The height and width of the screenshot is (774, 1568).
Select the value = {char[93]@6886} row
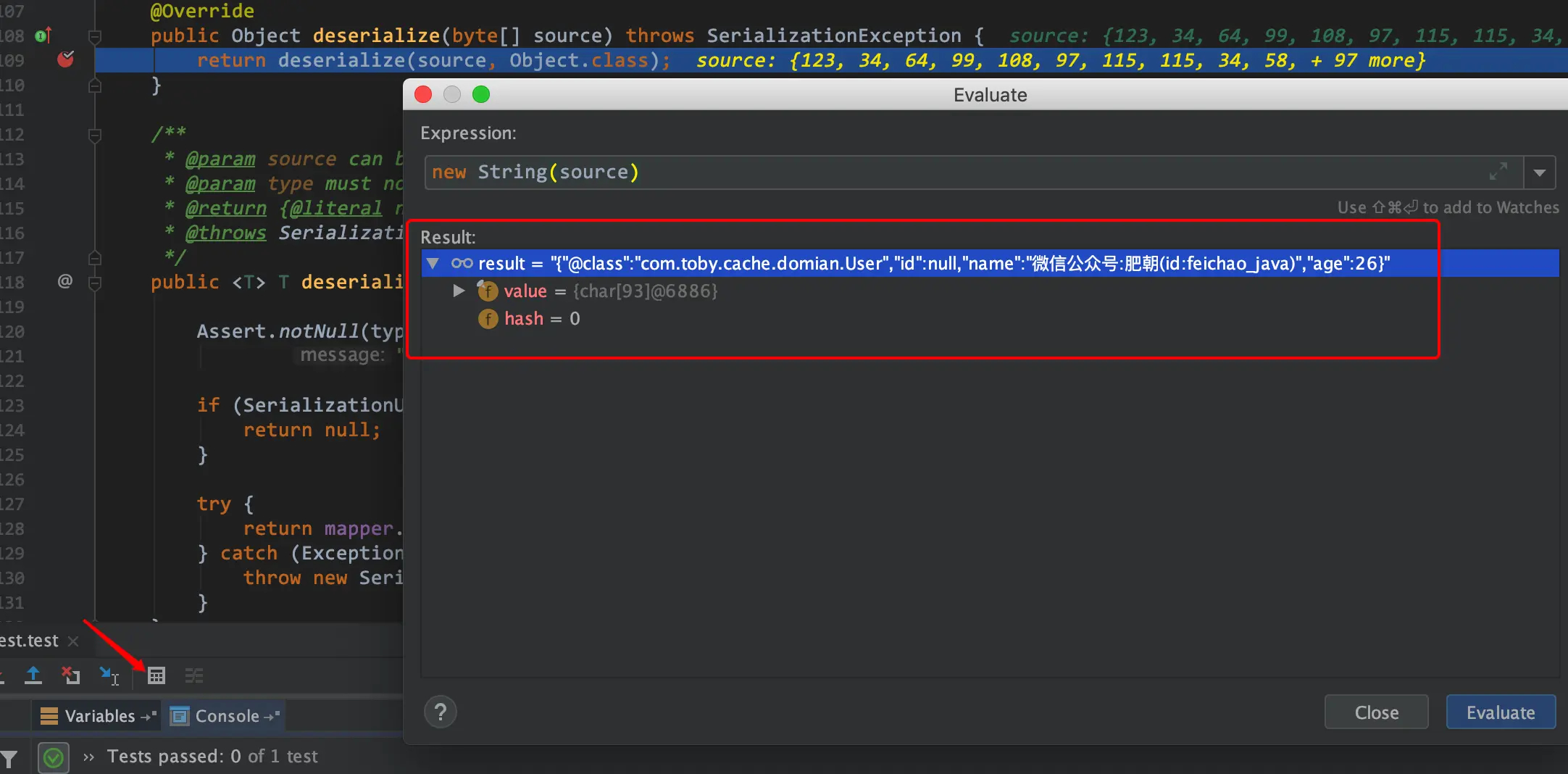[x=990, y=291]
